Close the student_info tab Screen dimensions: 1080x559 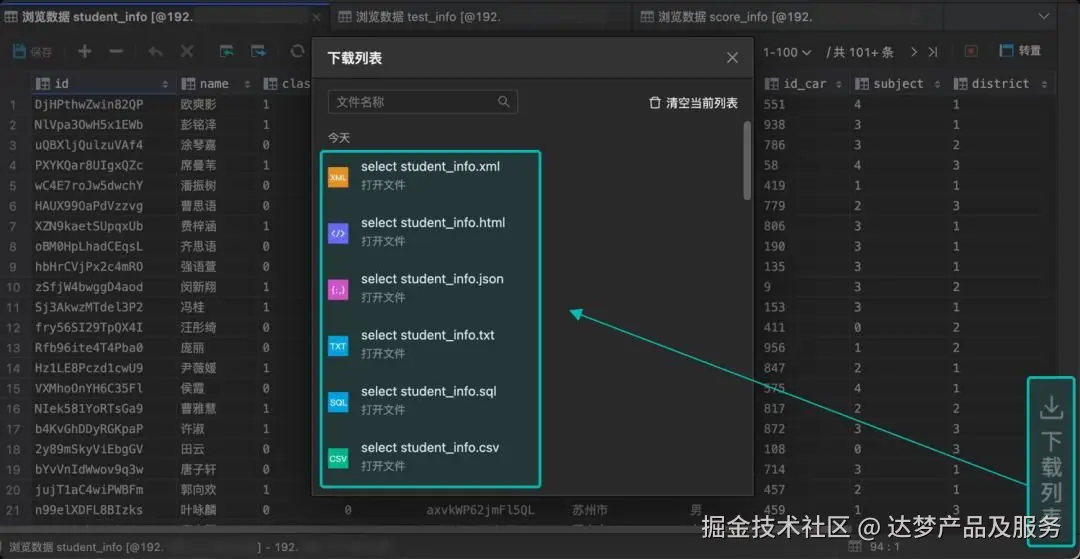[317, 17]
